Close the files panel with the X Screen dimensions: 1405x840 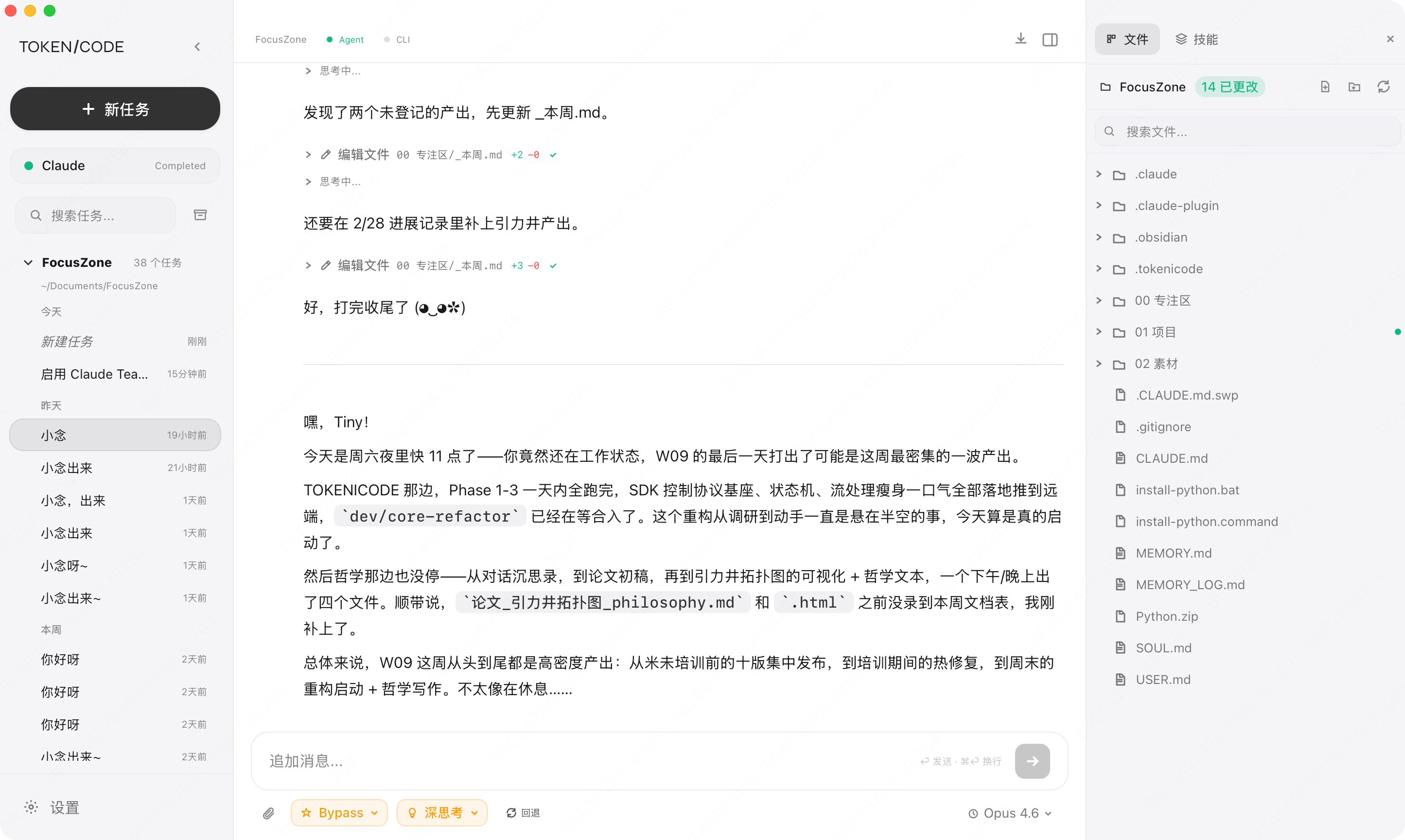point(1390,39)
